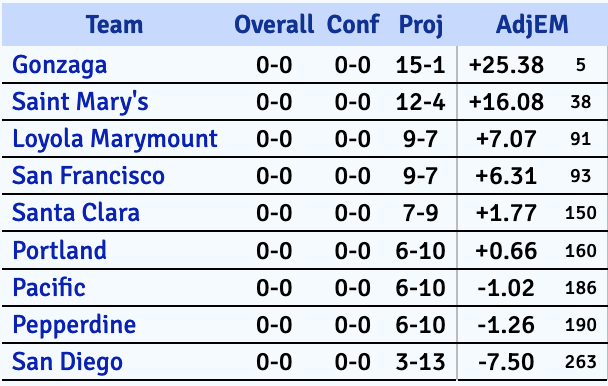This screenshot has width=608, height=386.
Task: Click the Loyola Marymount team name
Action: coord(115,139)
